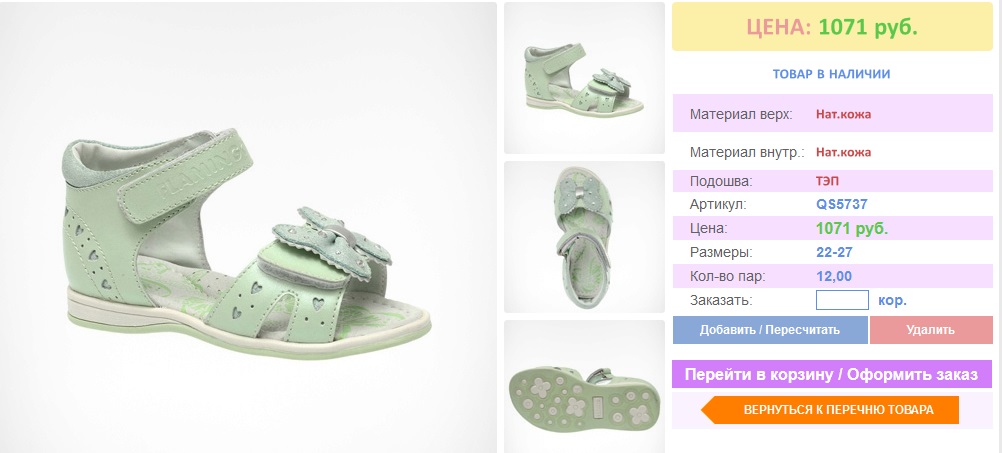1002x453 pixels.
Task: Click the Подошва row label
Action: (721, 181)
